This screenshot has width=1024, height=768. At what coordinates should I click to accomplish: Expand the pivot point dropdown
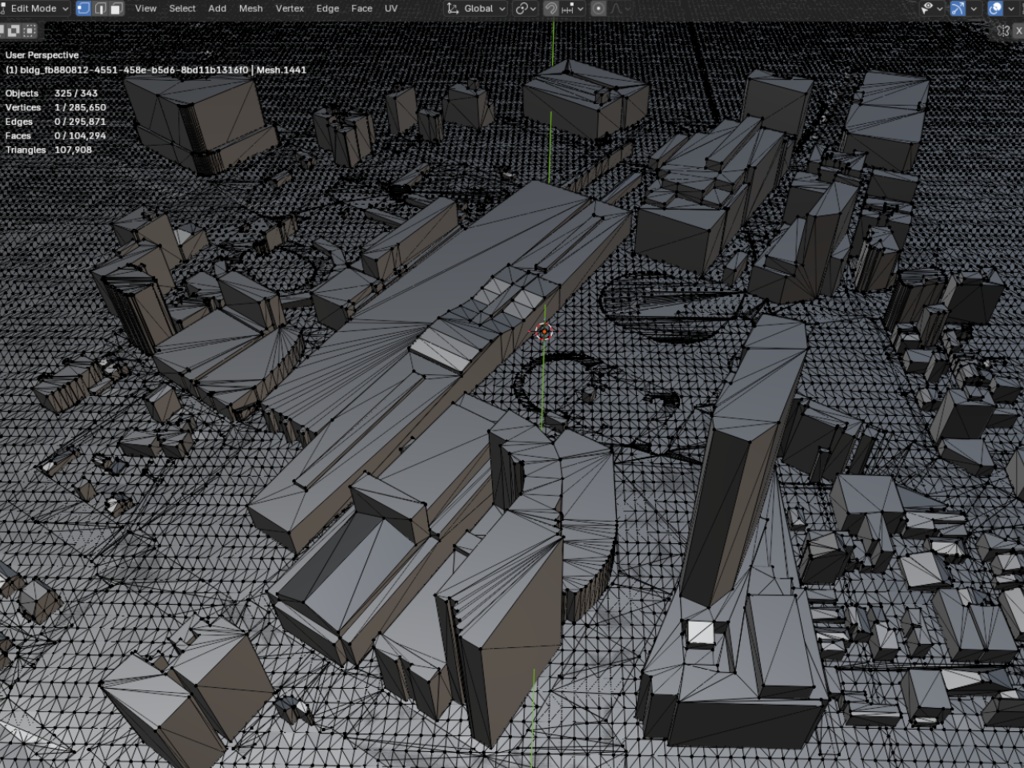point(526,8)
